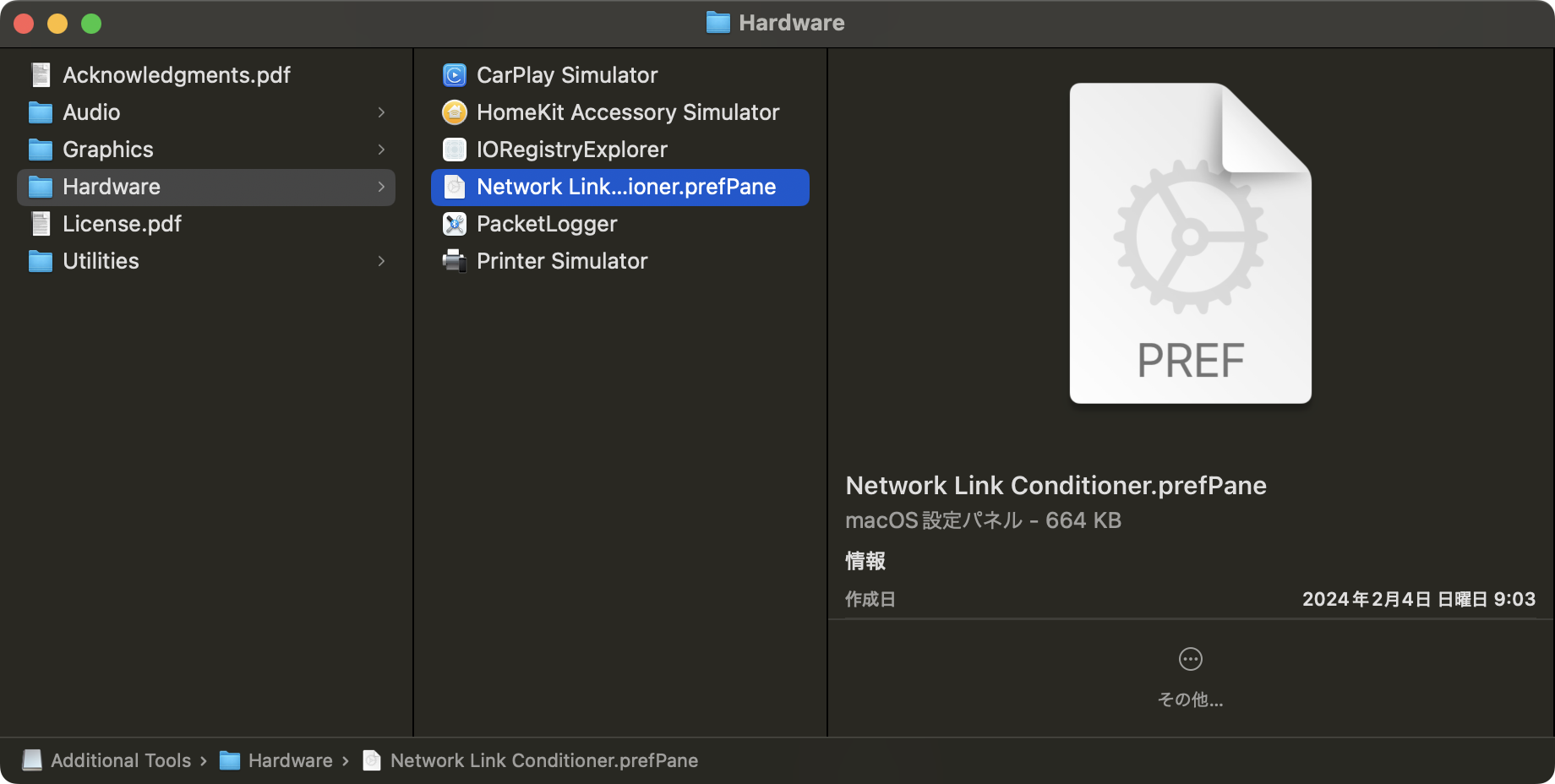
Task: Select the Utilities folder name
Action: [101, 261]
